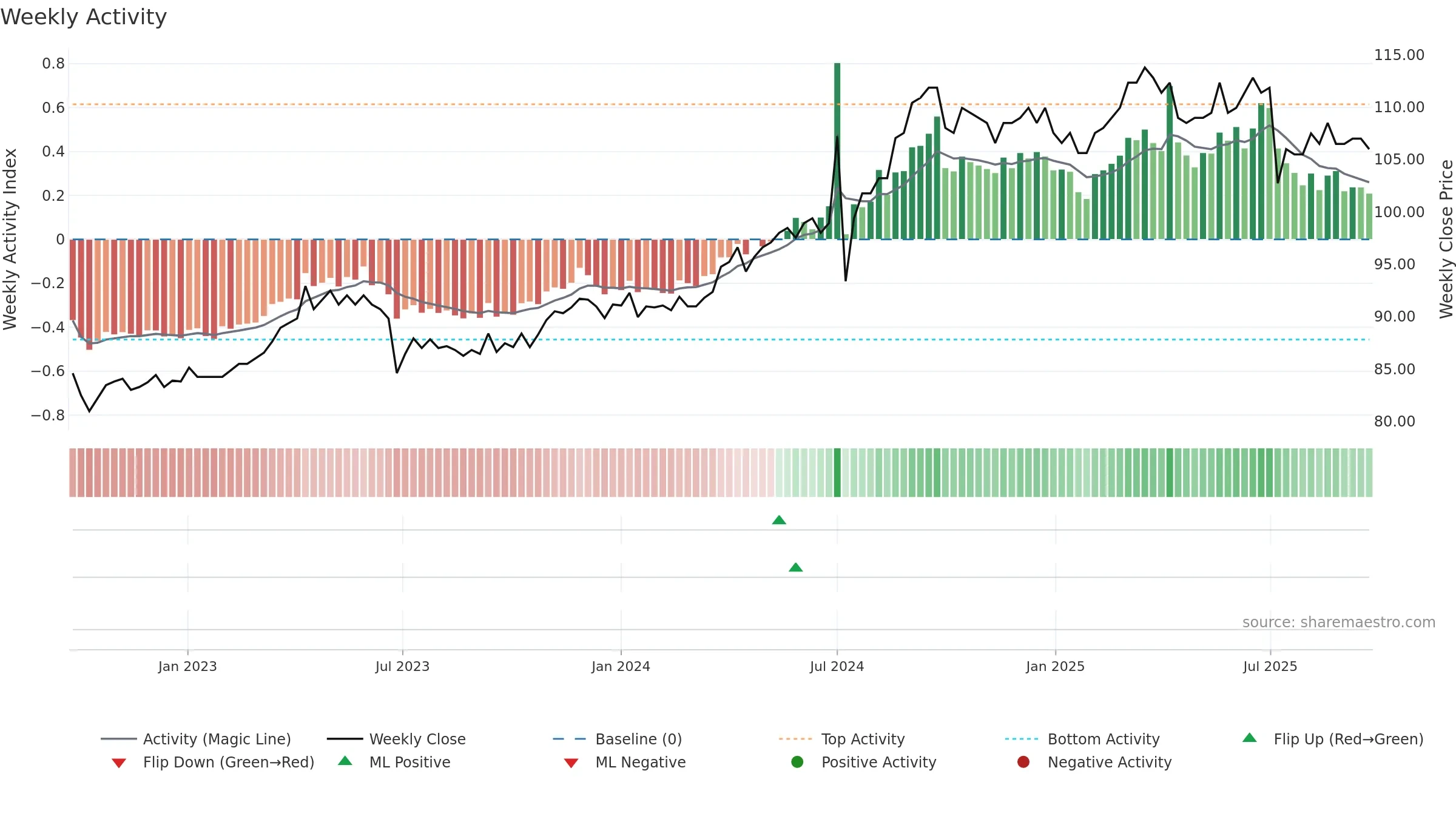Toggle the ML Negative legend entry
The width and height of the screenshot is (1456, 819).
click(625, 762)
